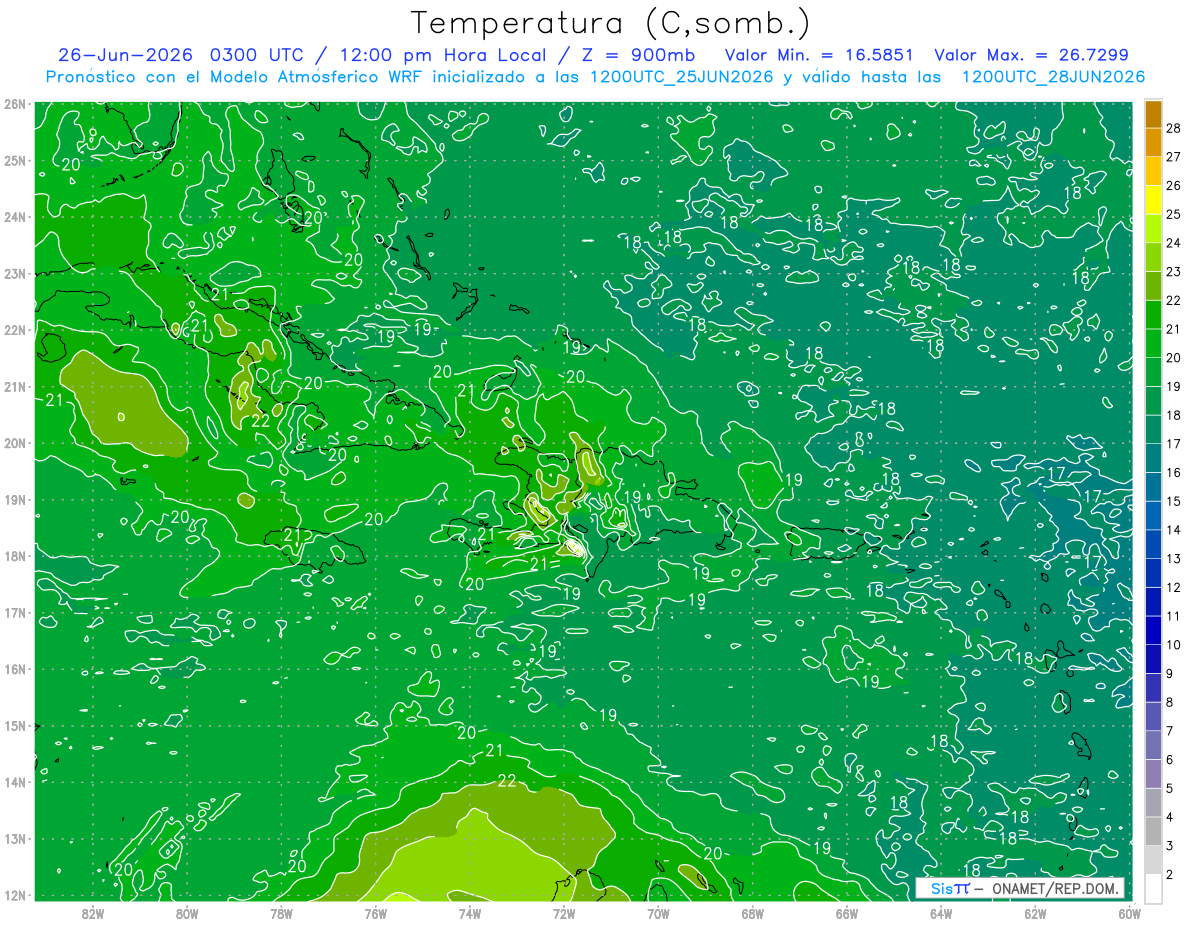Click the "78W" longitude axis label
The image size is (1200, 927).
coord(281,913)
